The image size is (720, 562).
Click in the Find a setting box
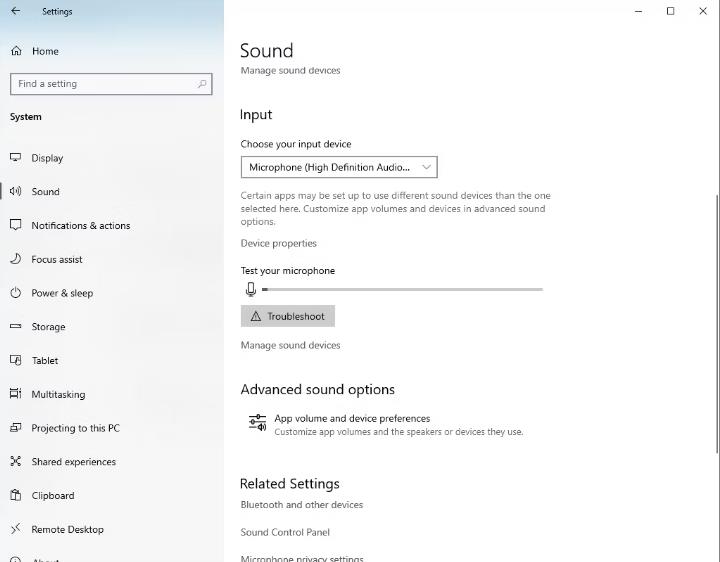[x=111, y=84]
